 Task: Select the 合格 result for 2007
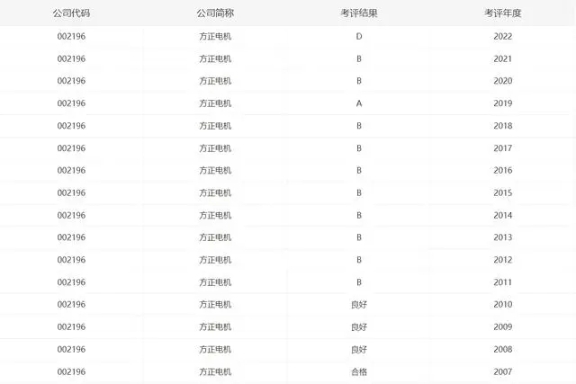pos(359,372)
